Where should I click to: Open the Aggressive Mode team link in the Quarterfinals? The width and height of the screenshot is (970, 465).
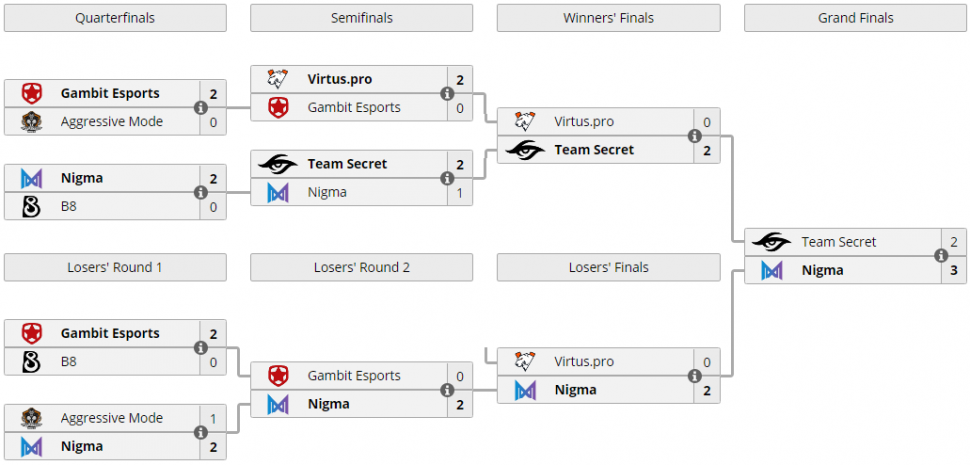tap(111, 122)
